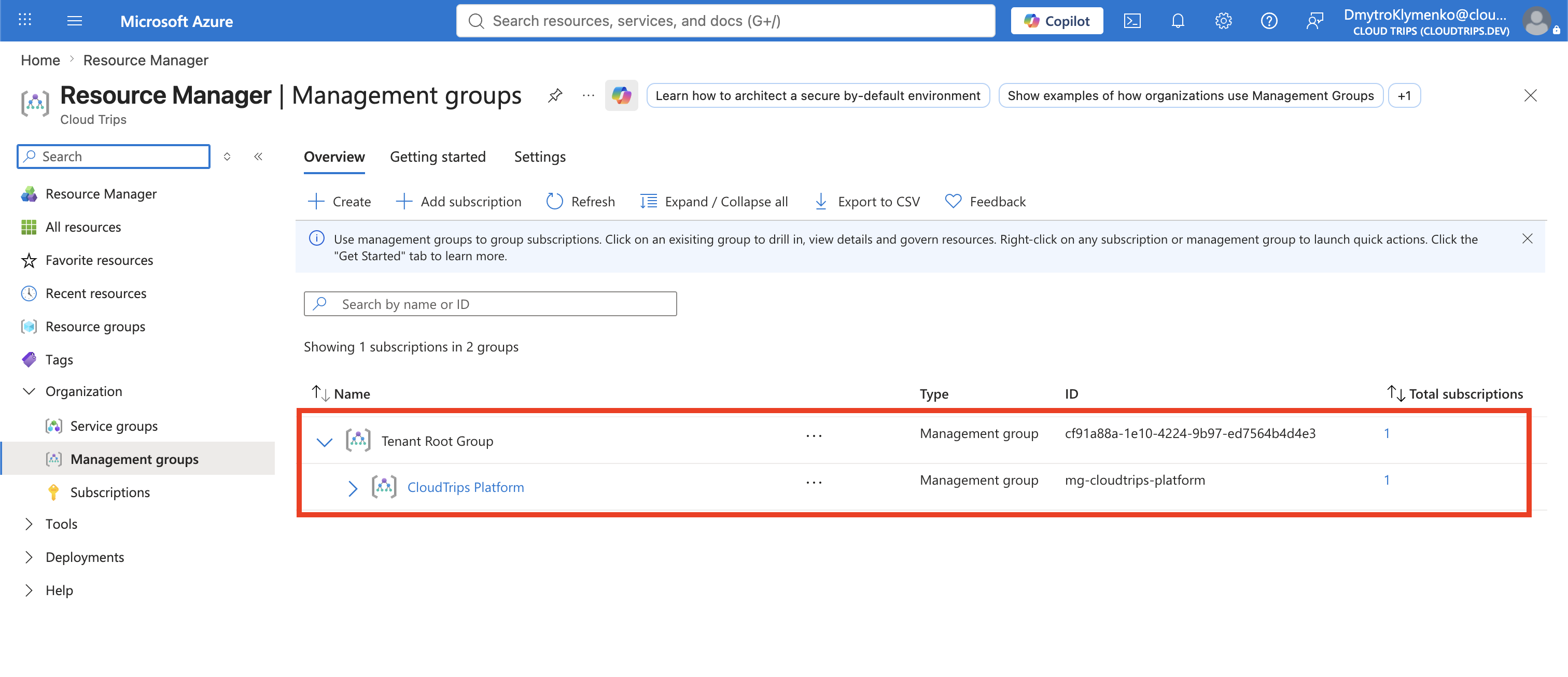Collapse the Organization section in sidebar
This screenshot has height=677, width=1568.
click(x=29, y=391)
